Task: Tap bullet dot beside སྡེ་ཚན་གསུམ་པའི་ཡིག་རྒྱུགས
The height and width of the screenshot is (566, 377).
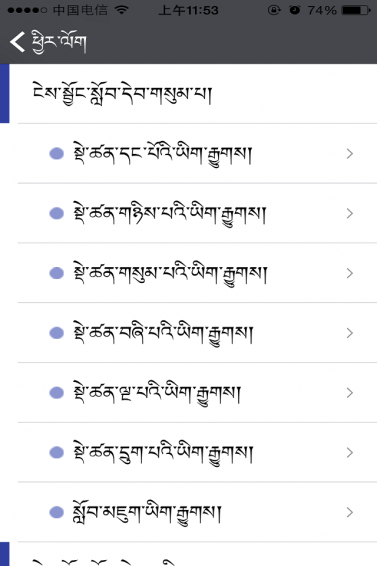Action: coord(56,273)
